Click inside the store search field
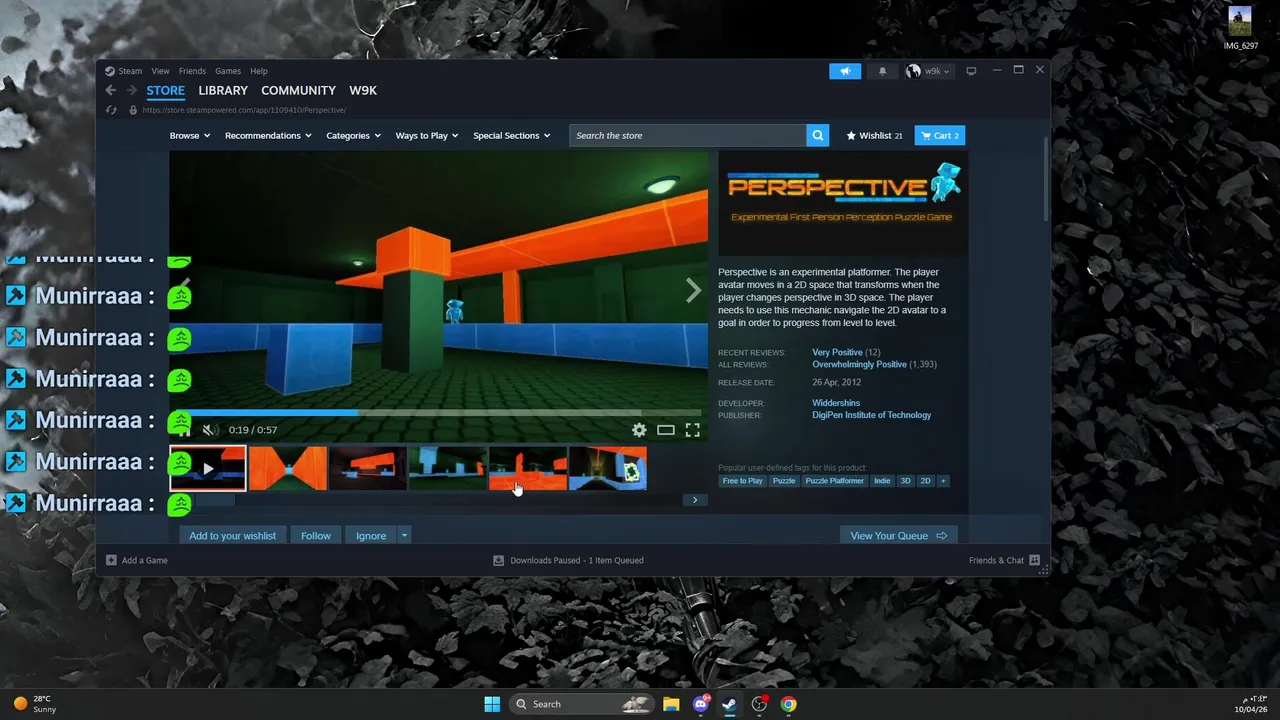Image resolution: width=1280 pixels, height=720 pixels. click(x=688, y=135)
